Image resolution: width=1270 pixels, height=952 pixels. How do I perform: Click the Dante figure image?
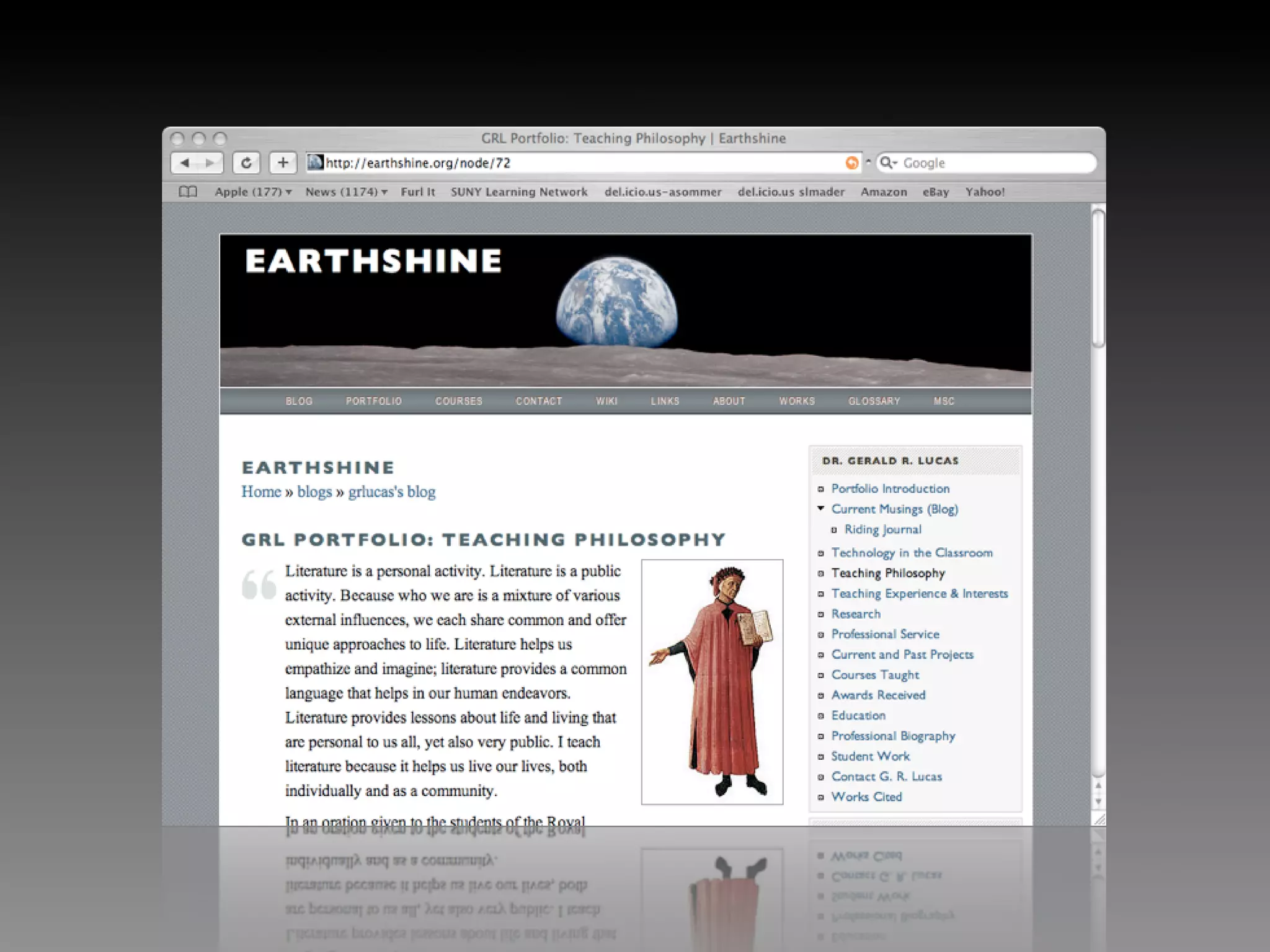[x=712, y=682]
